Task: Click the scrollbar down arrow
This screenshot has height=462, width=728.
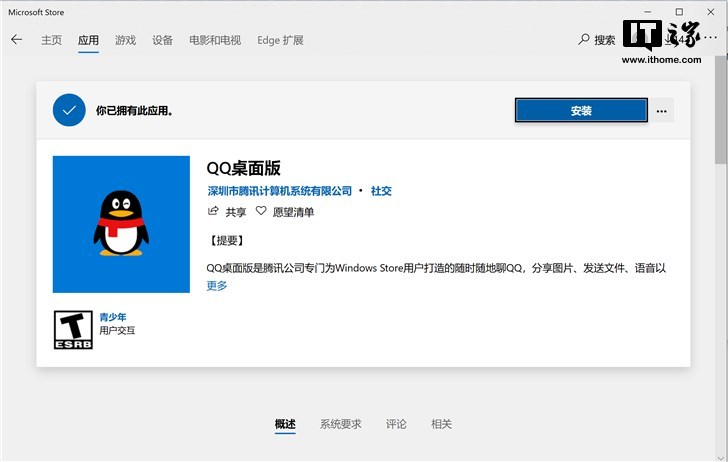Action: (x=721, y=457)
